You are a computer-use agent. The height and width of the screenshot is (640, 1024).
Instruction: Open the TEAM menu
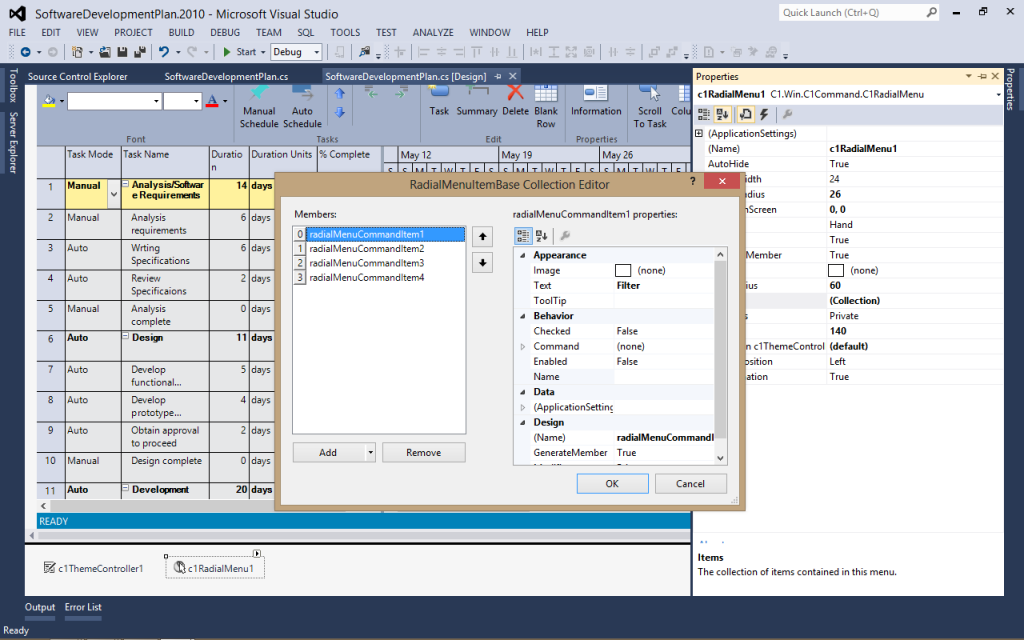coord(268,33)
